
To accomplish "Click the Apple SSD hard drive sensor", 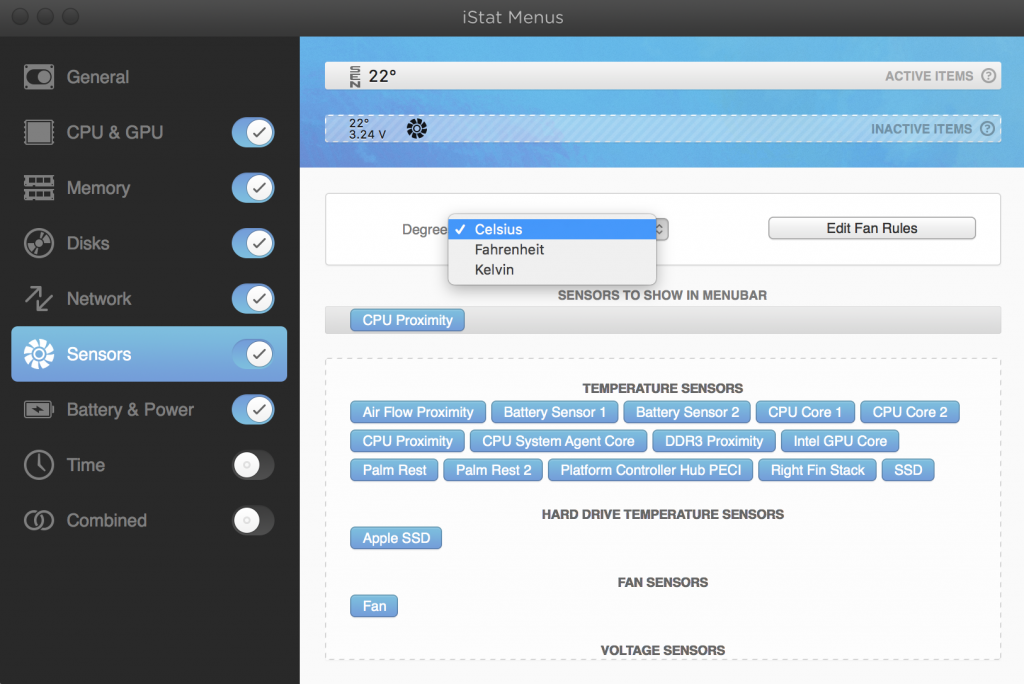I will 396,538.
